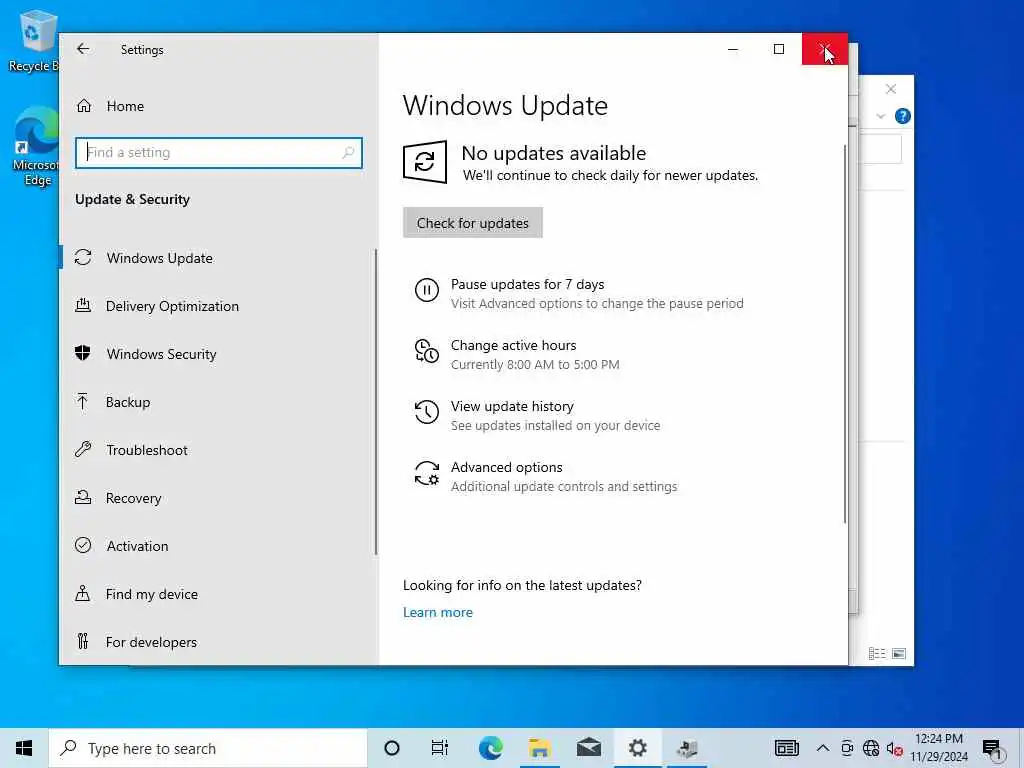
Task: Click the sidebar vertical scrollbar
Action: (376, 402)
